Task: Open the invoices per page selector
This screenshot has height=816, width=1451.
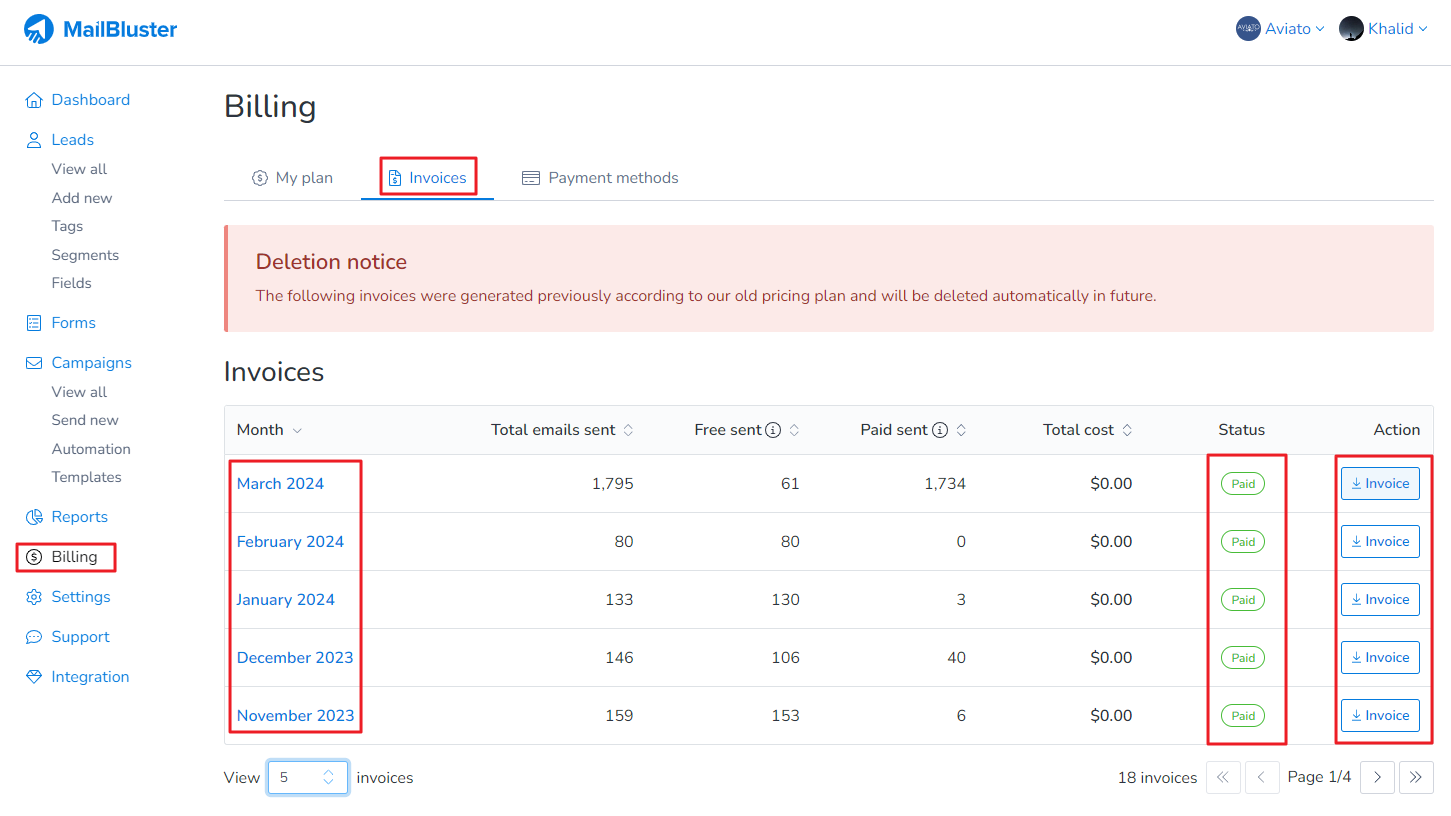Action: [307, 777]
